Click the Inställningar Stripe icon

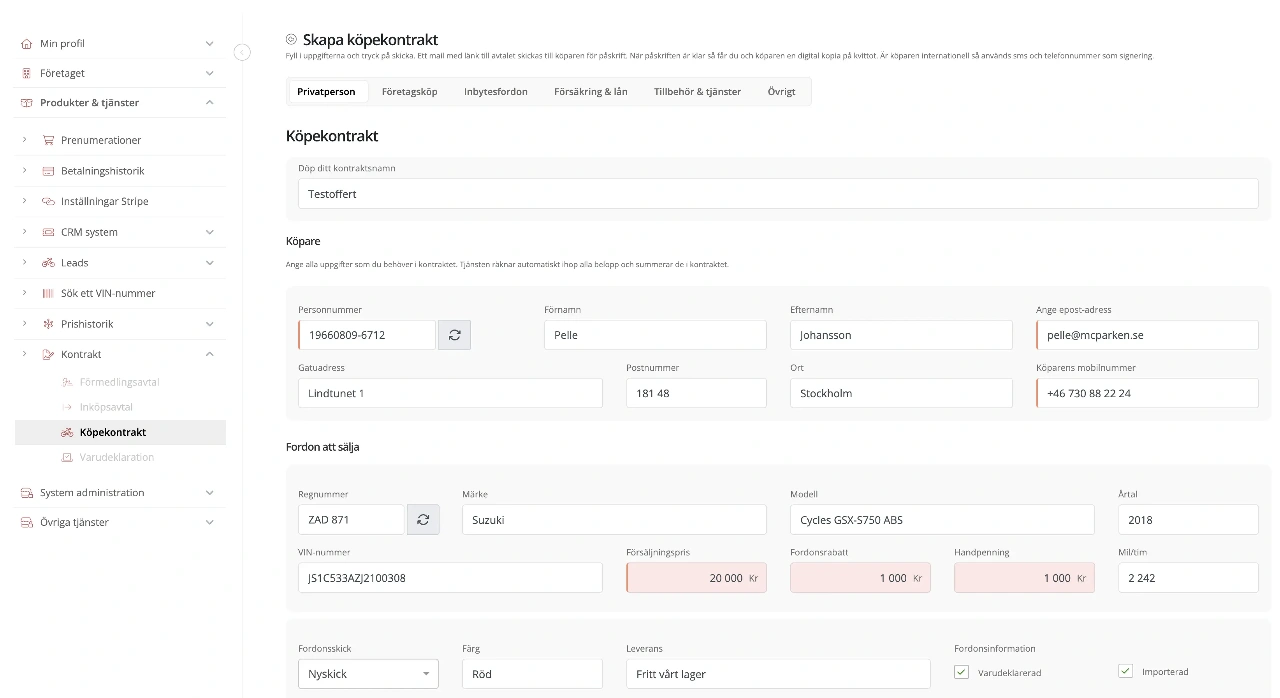[x=48, y=202]
